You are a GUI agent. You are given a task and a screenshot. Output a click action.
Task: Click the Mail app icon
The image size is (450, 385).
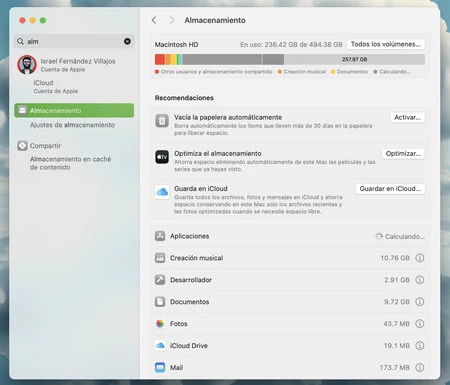160,368
